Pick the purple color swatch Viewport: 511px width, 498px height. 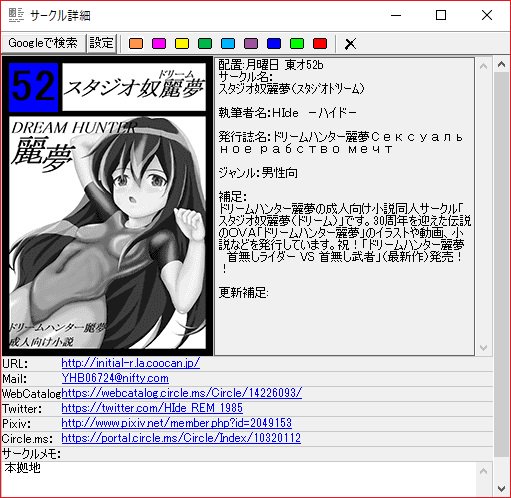[251, 43]
